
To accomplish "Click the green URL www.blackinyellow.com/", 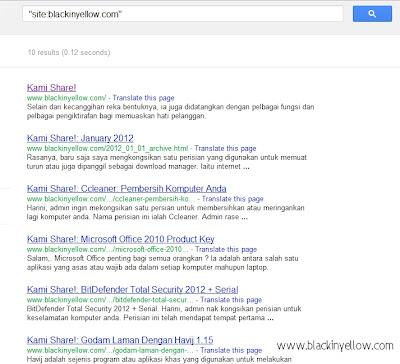I will [67, 98].
